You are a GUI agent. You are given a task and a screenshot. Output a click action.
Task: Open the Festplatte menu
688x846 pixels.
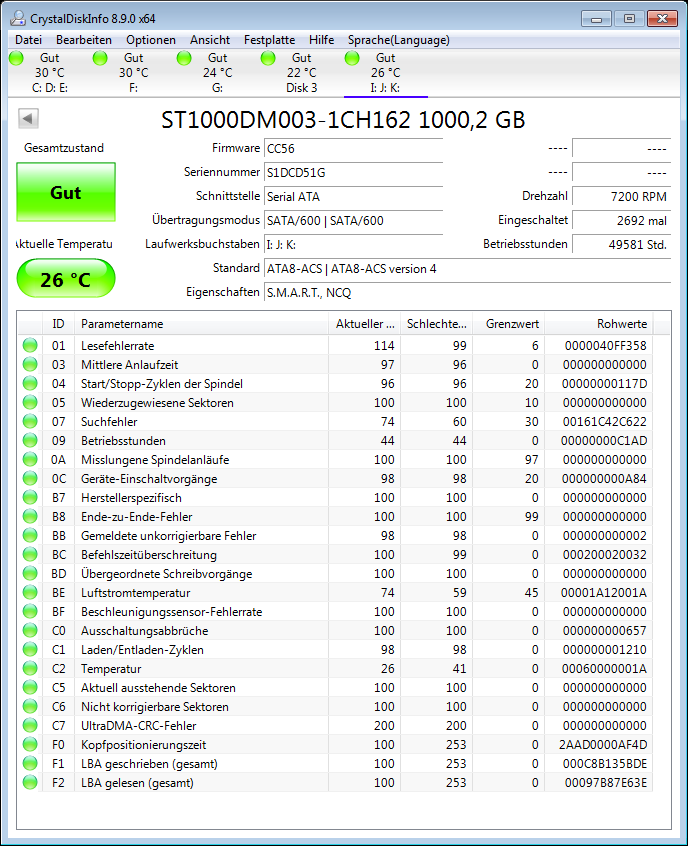[x=269, y=40]
